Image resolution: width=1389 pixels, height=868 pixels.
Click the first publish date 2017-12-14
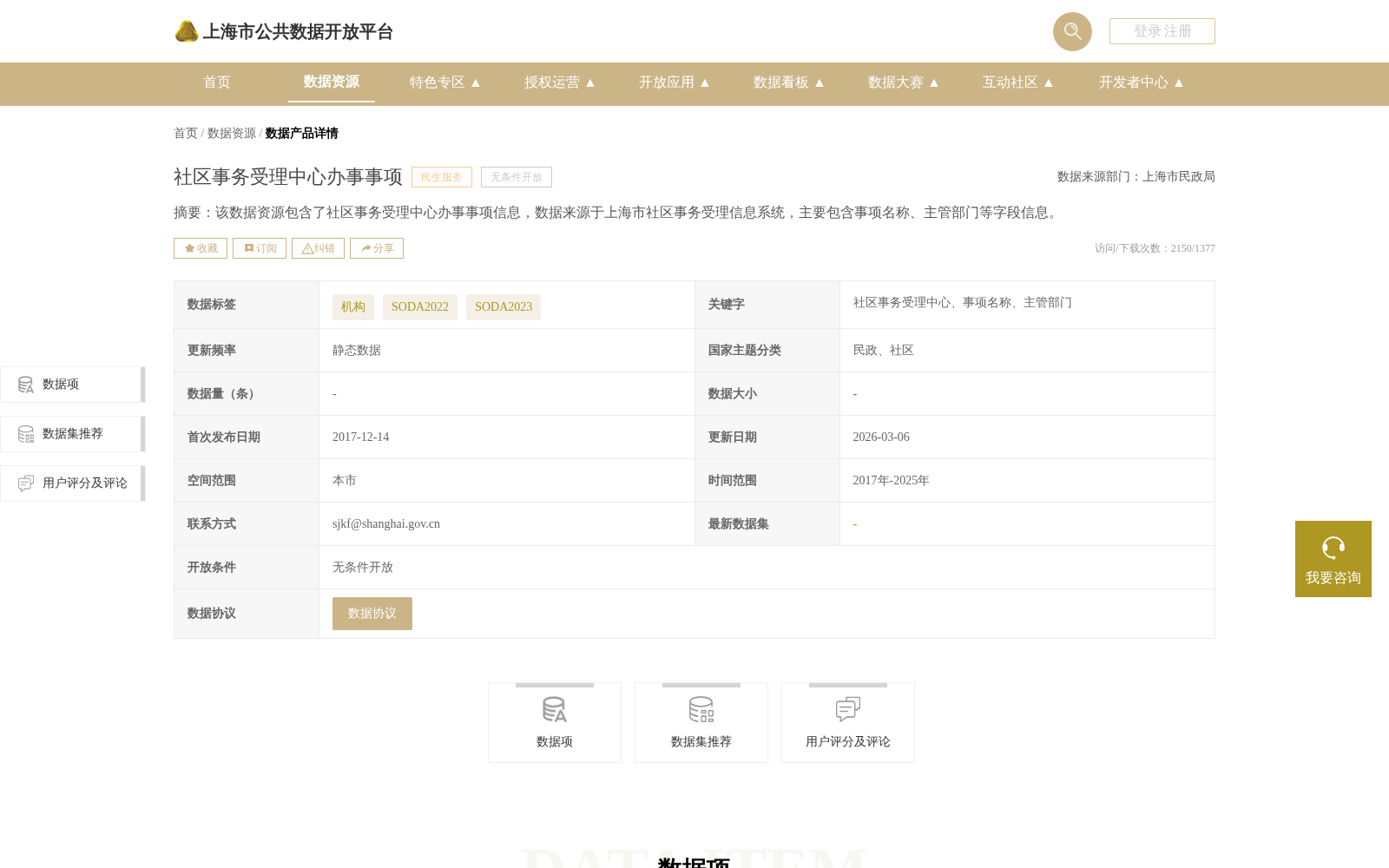360,437
